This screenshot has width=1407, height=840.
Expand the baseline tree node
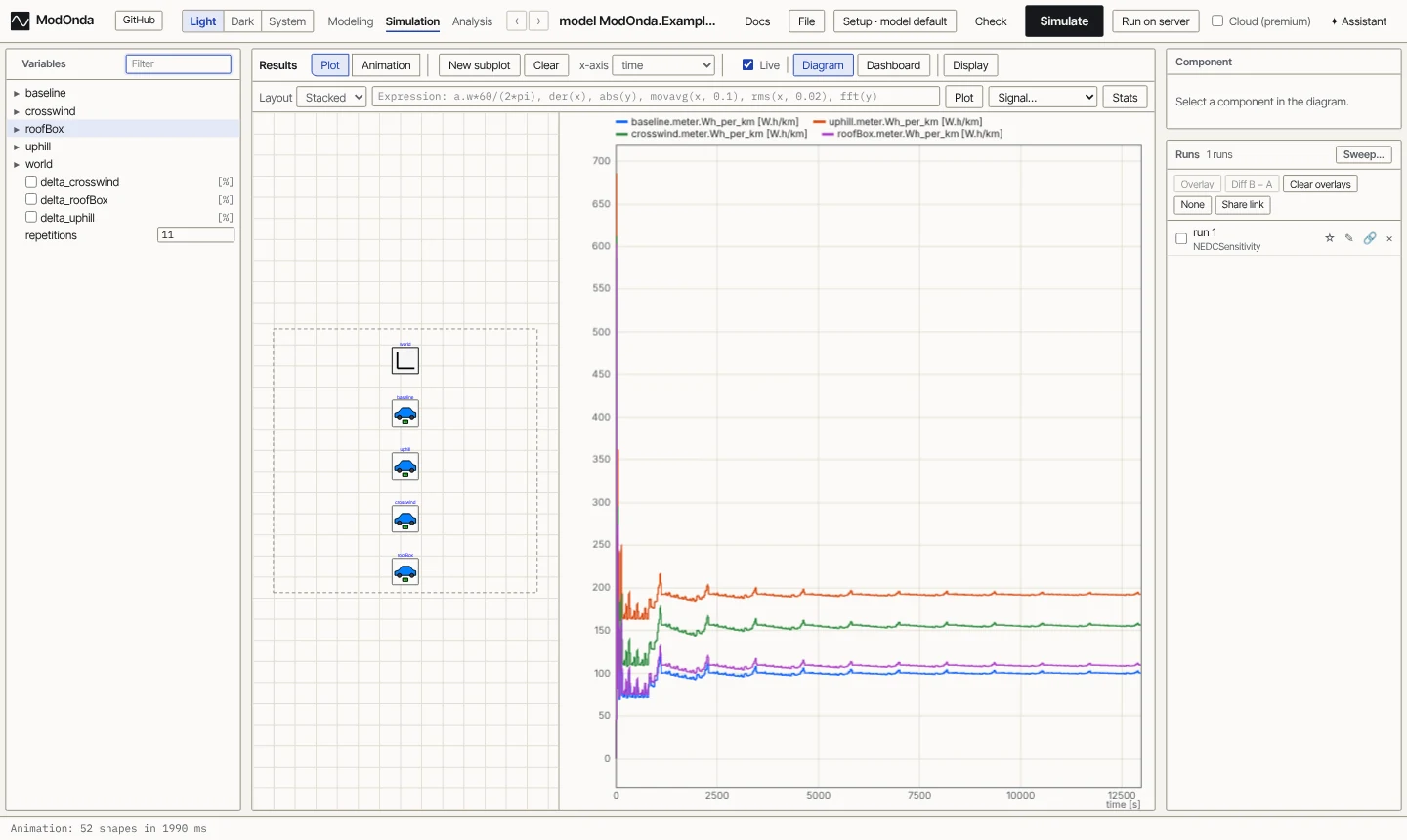tap(17, 94)
